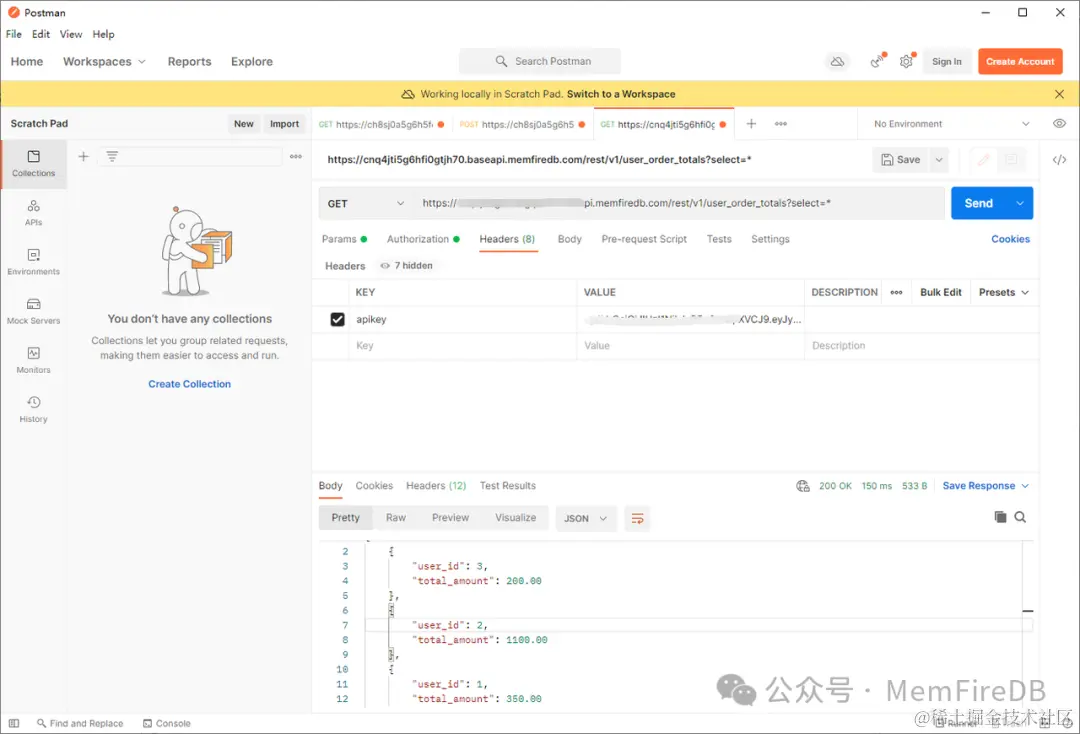Open the Help menu
The width and height of the screenshot is (1080, 734).
[103, 34]
